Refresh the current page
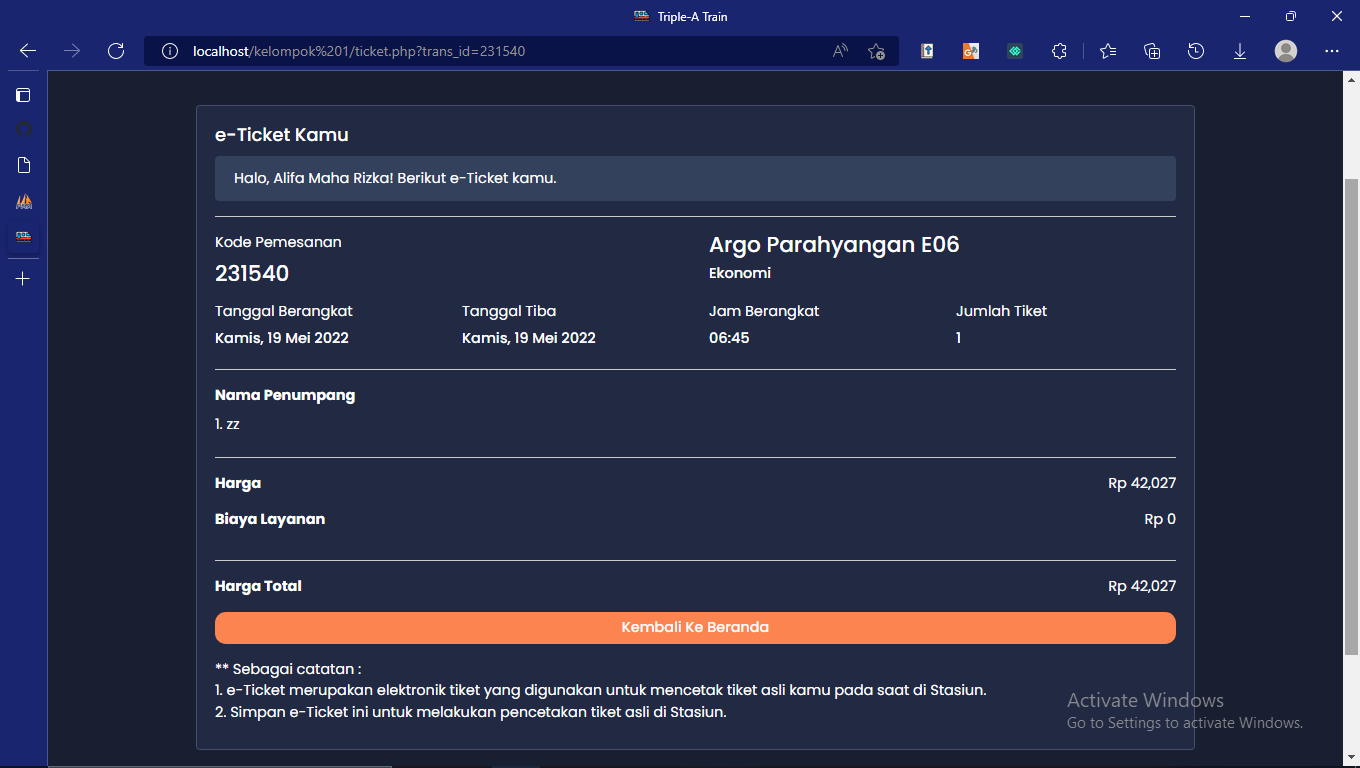 tap(115, 51)
